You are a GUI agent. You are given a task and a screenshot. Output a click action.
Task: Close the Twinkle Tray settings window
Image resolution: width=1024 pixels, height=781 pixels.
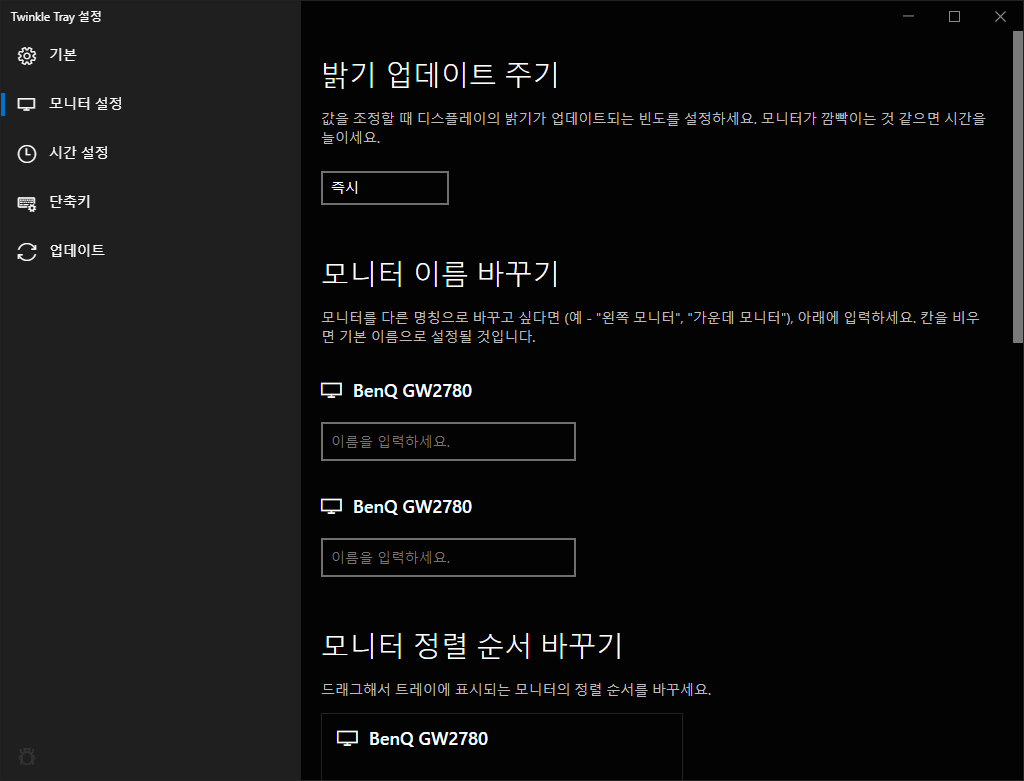tap(1000, 16)
